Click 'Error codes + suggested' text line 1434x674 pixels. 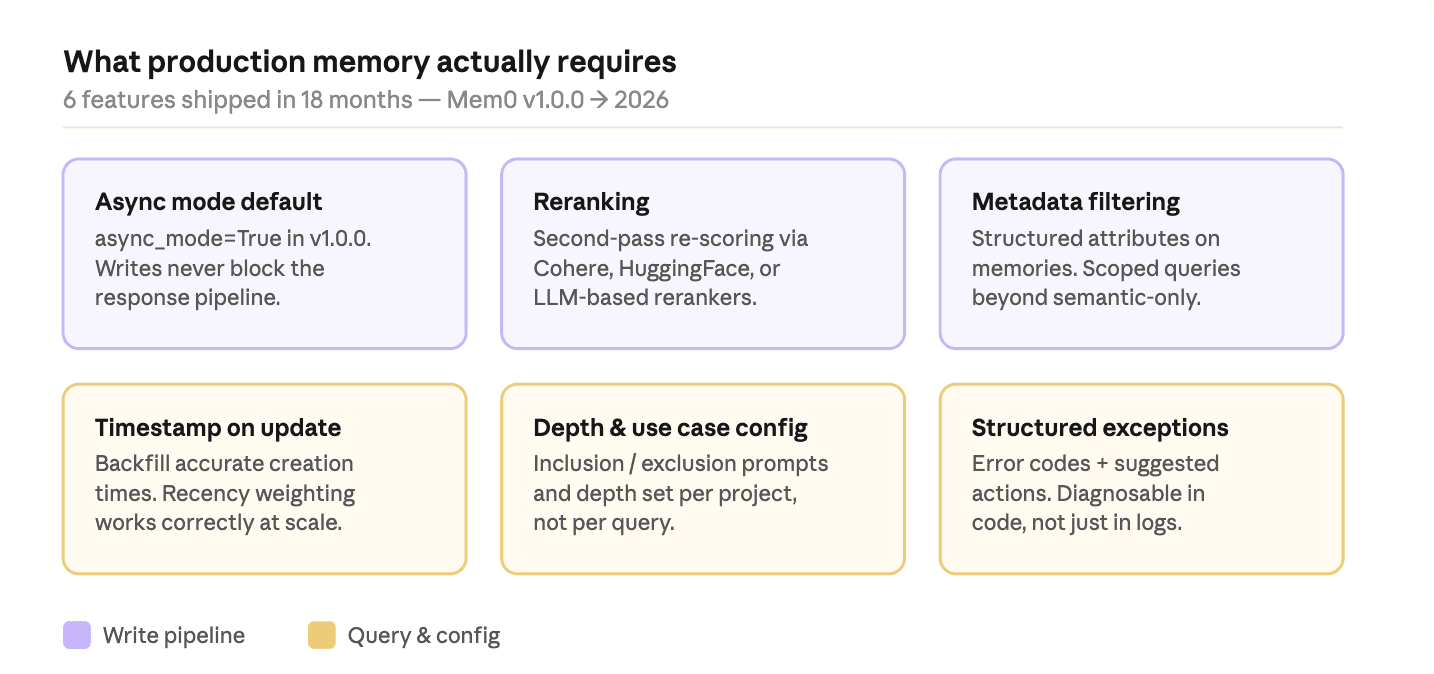coord(1095,464)
